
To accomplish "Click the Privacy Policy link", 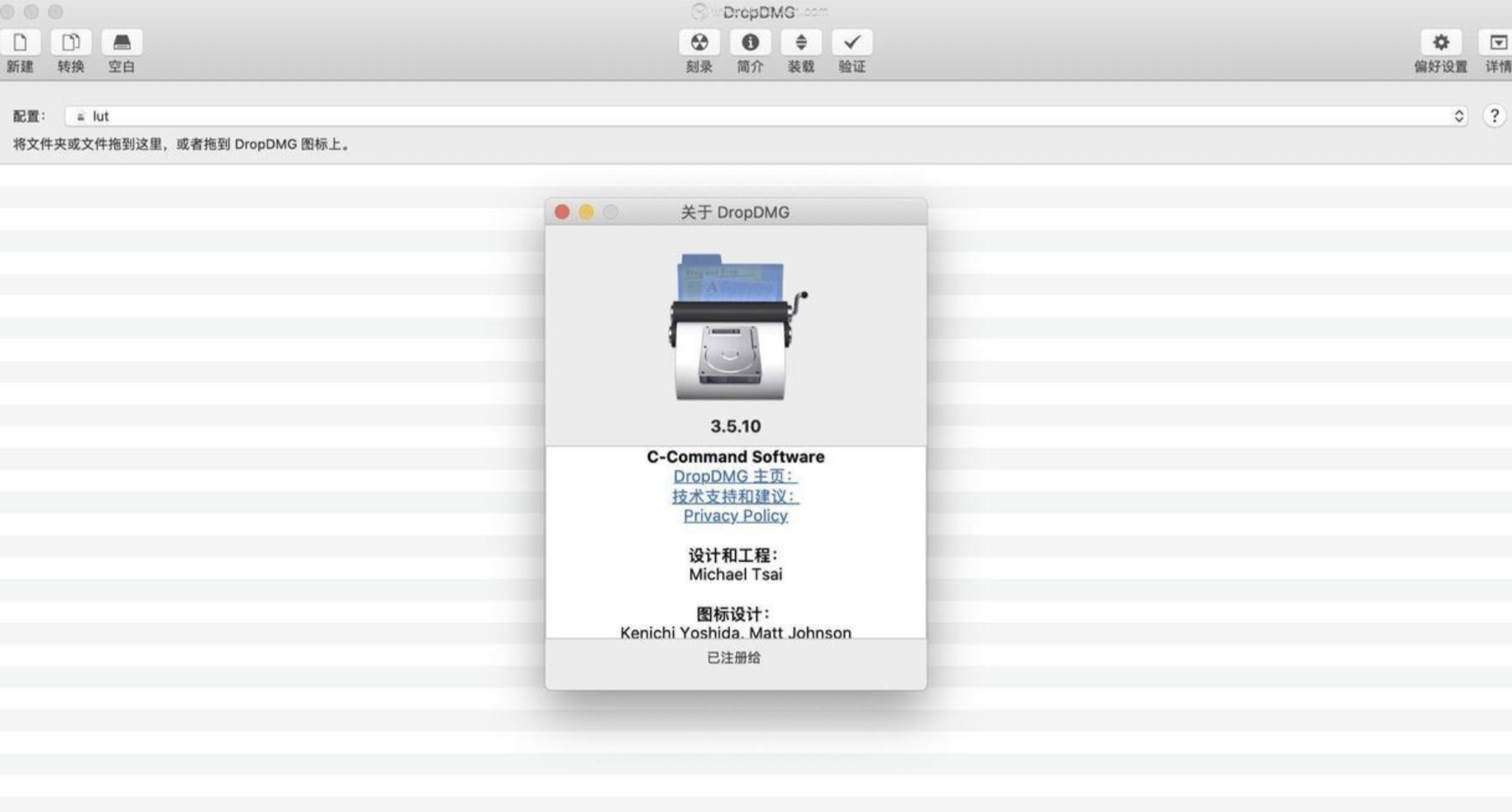I will click(x=735, y=515).
